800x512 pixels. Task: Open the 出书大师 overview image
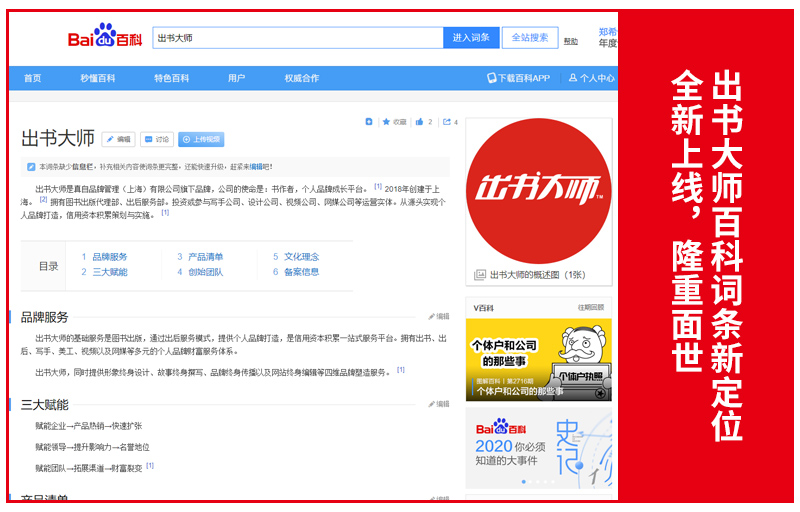pyautogui.click(x=538, y=191)
